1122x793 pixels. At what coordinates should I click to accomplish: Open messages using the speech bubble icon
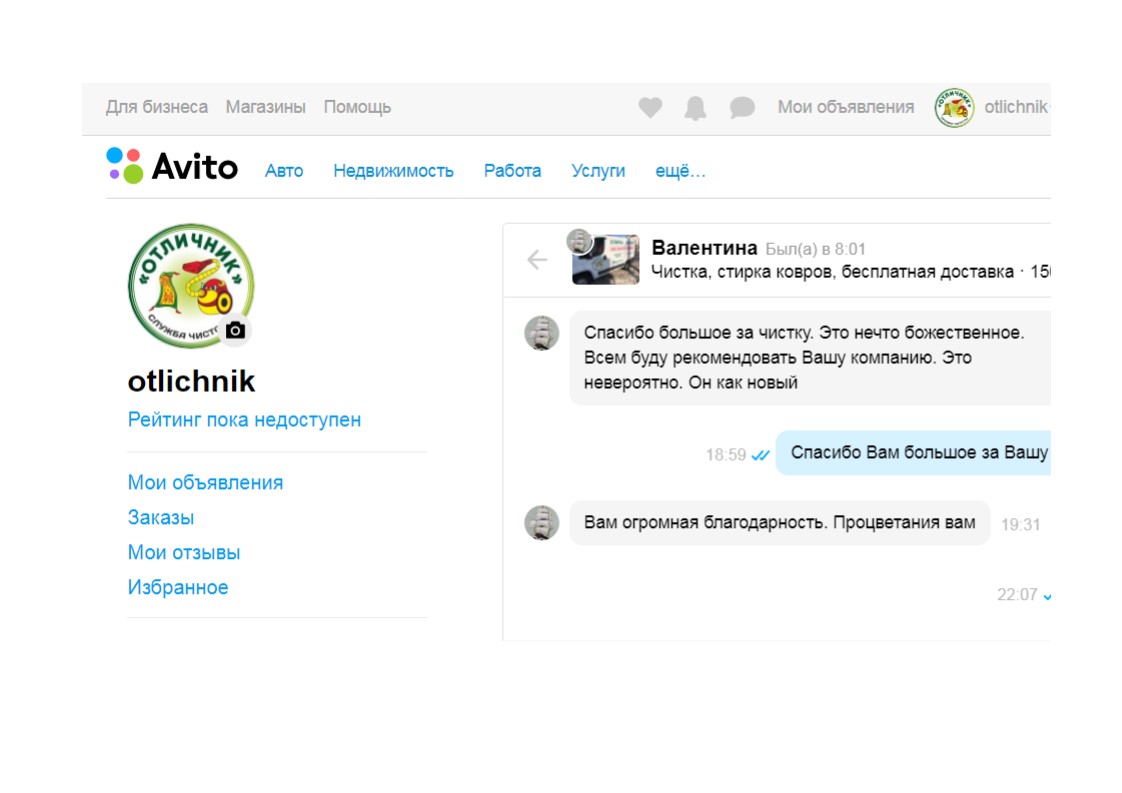click(x=742, y=107)
